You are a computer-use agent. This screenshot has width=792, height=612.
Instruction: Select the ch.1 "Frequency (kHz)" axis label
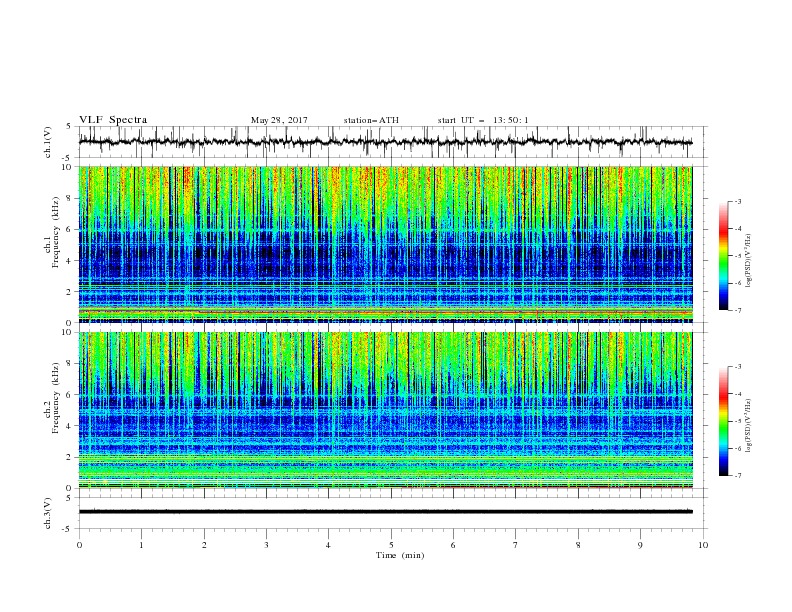[x=56, y=233]
